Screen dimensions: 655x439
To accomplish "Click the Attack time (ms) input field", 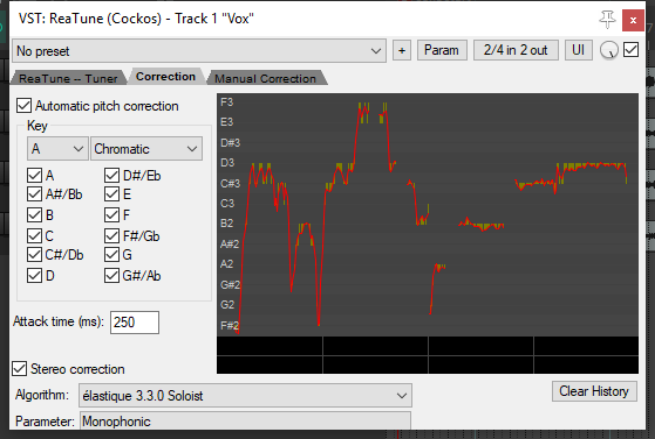I will (135, 322).
